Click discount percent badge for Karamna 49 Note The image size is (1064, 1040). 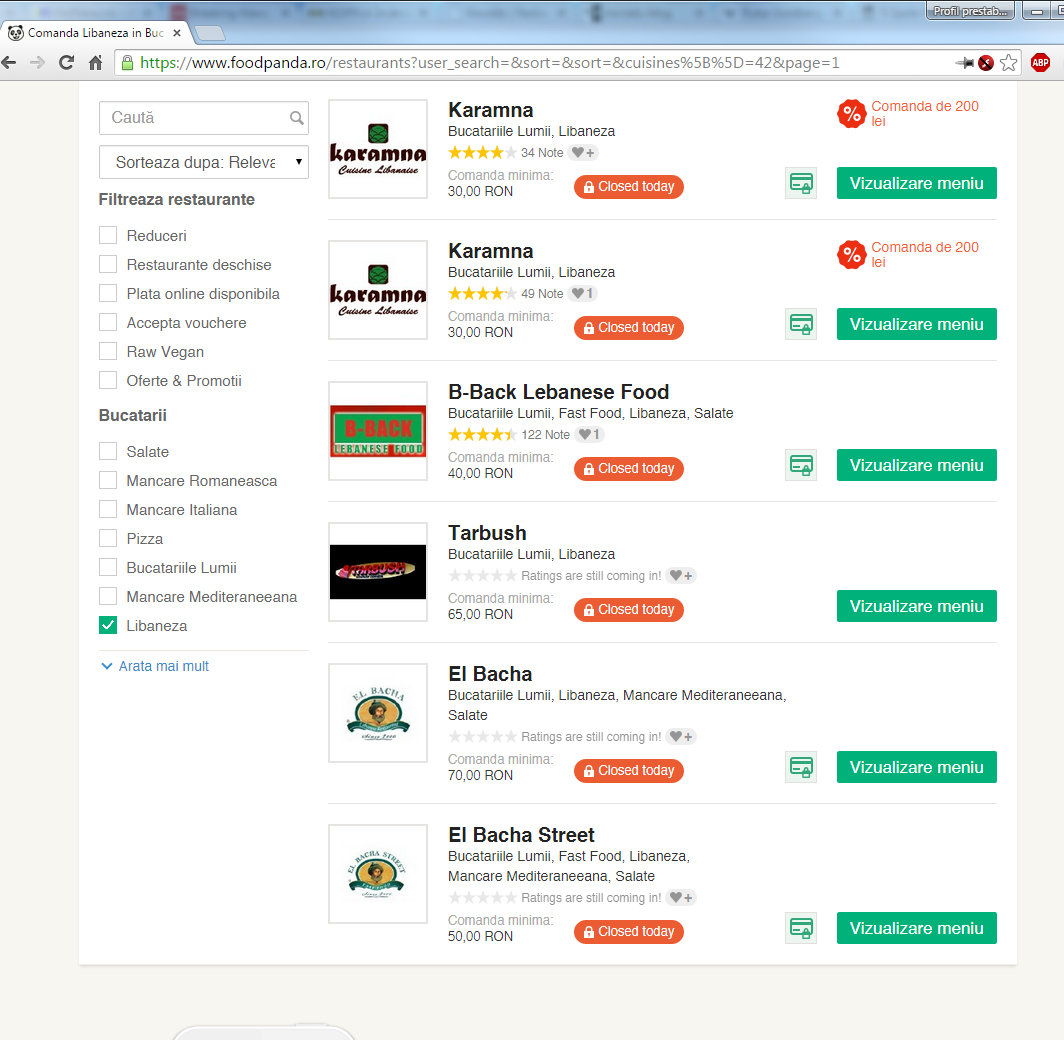[x=852, y=255]
